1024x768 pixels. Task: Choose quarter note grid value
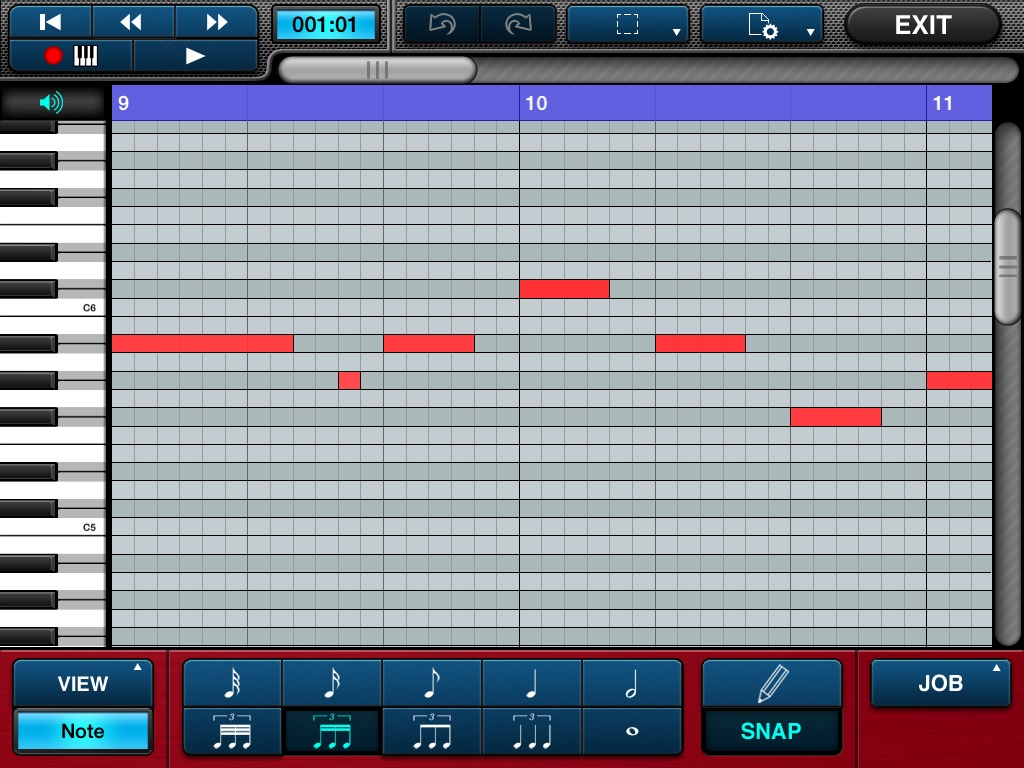532,683
